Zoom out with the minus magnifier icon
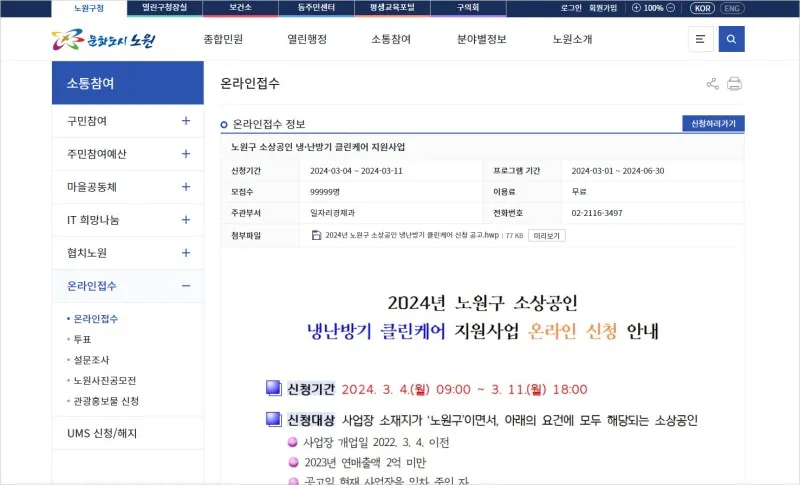 click(x=671, y=8)
